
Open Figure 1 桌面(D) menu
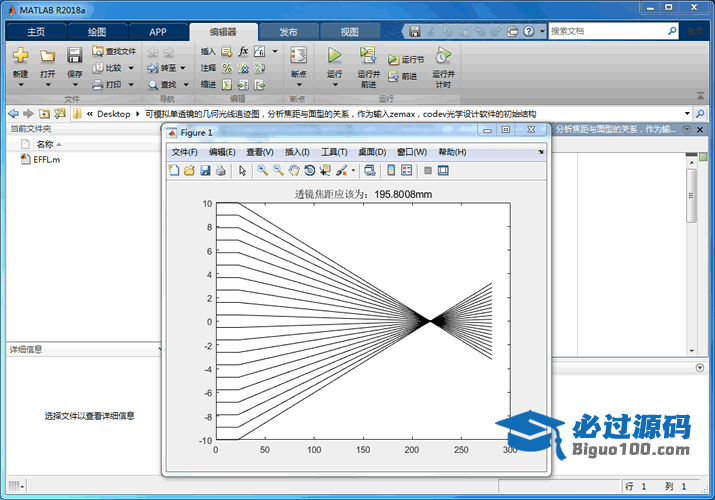point(372,152)
